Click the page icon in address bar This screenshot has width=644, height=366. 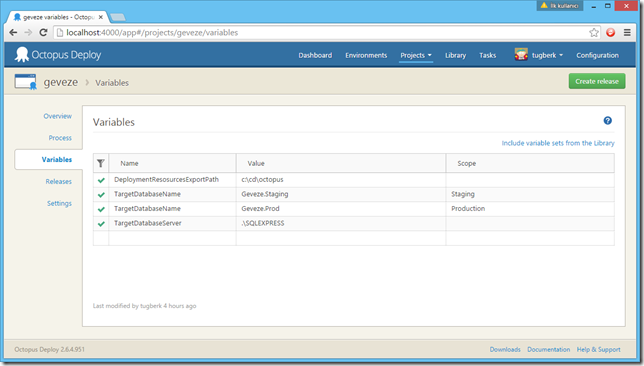point(60,32)
